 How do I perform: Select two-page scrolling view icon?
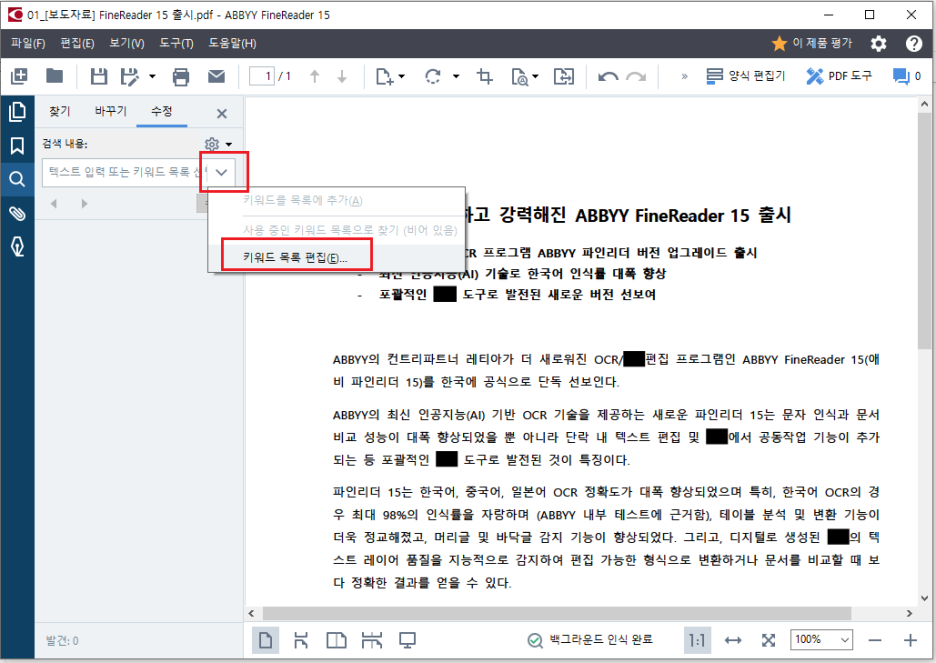(x=372, y=641)
